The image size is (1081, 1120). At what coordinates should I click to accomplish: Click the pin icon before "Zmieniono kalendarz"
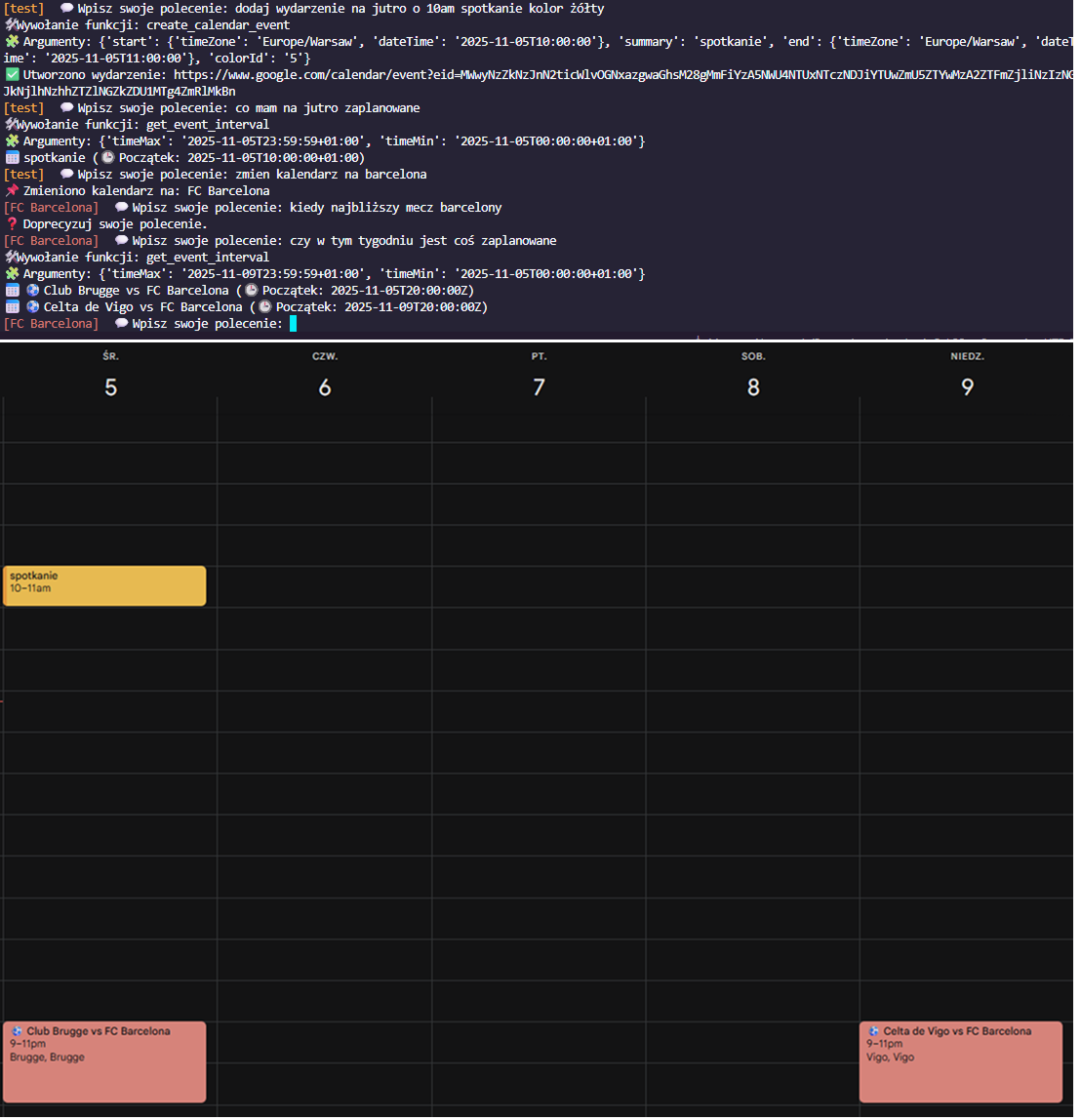tap(11, 190)
